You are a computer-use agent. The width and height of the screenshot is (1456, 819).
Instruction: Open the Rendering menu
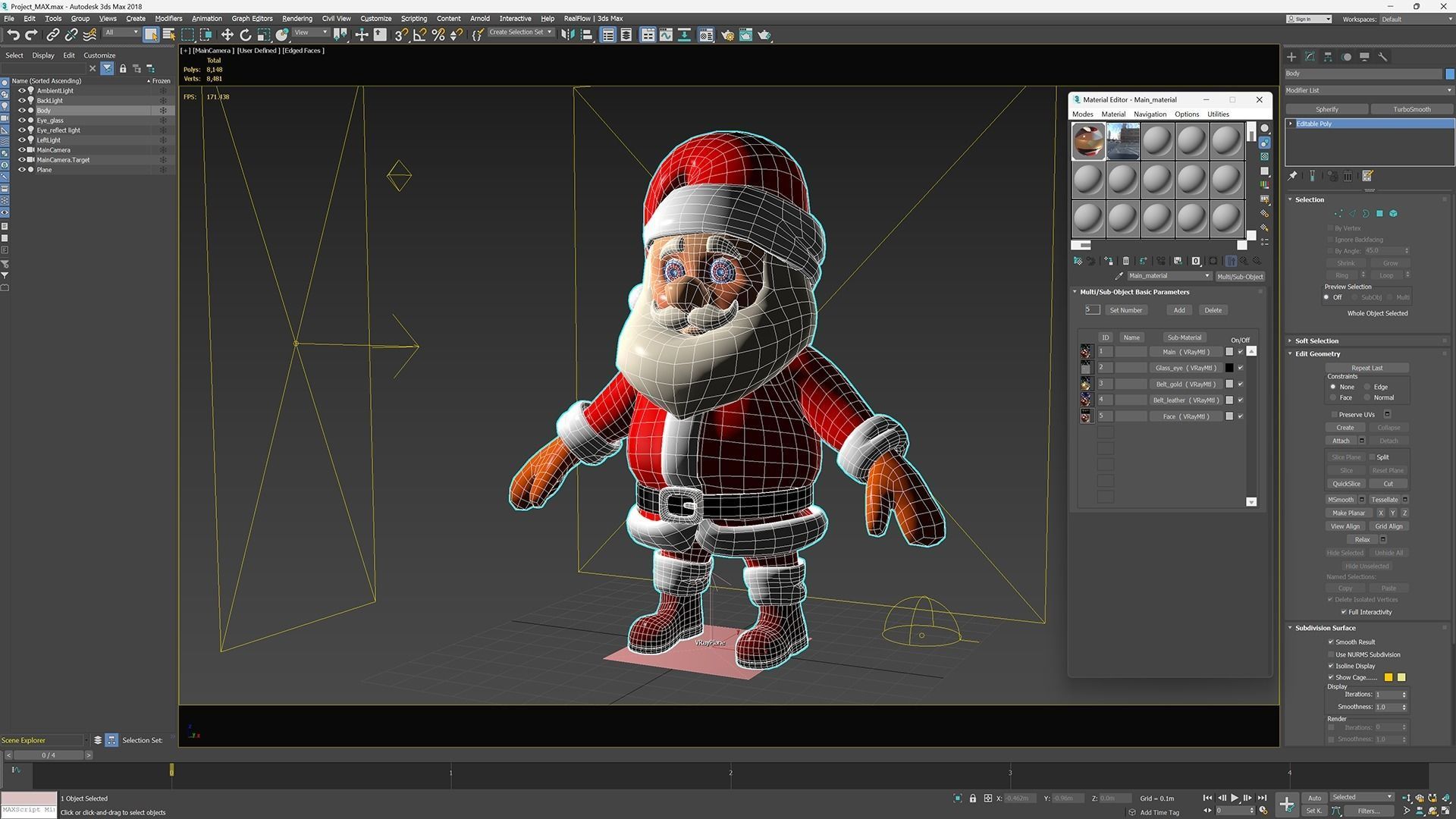pyautogui.click(x=297, y=19)
